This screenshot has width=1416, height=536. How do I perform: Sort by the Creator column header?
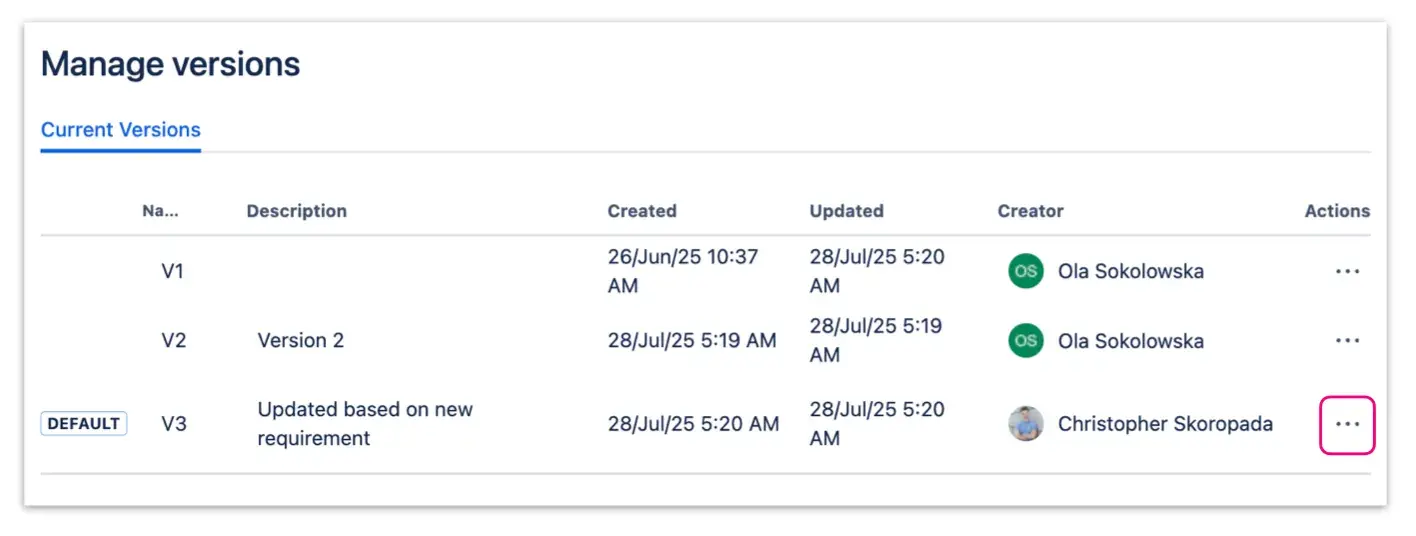pyautogui.click(x=1030, y=211)
